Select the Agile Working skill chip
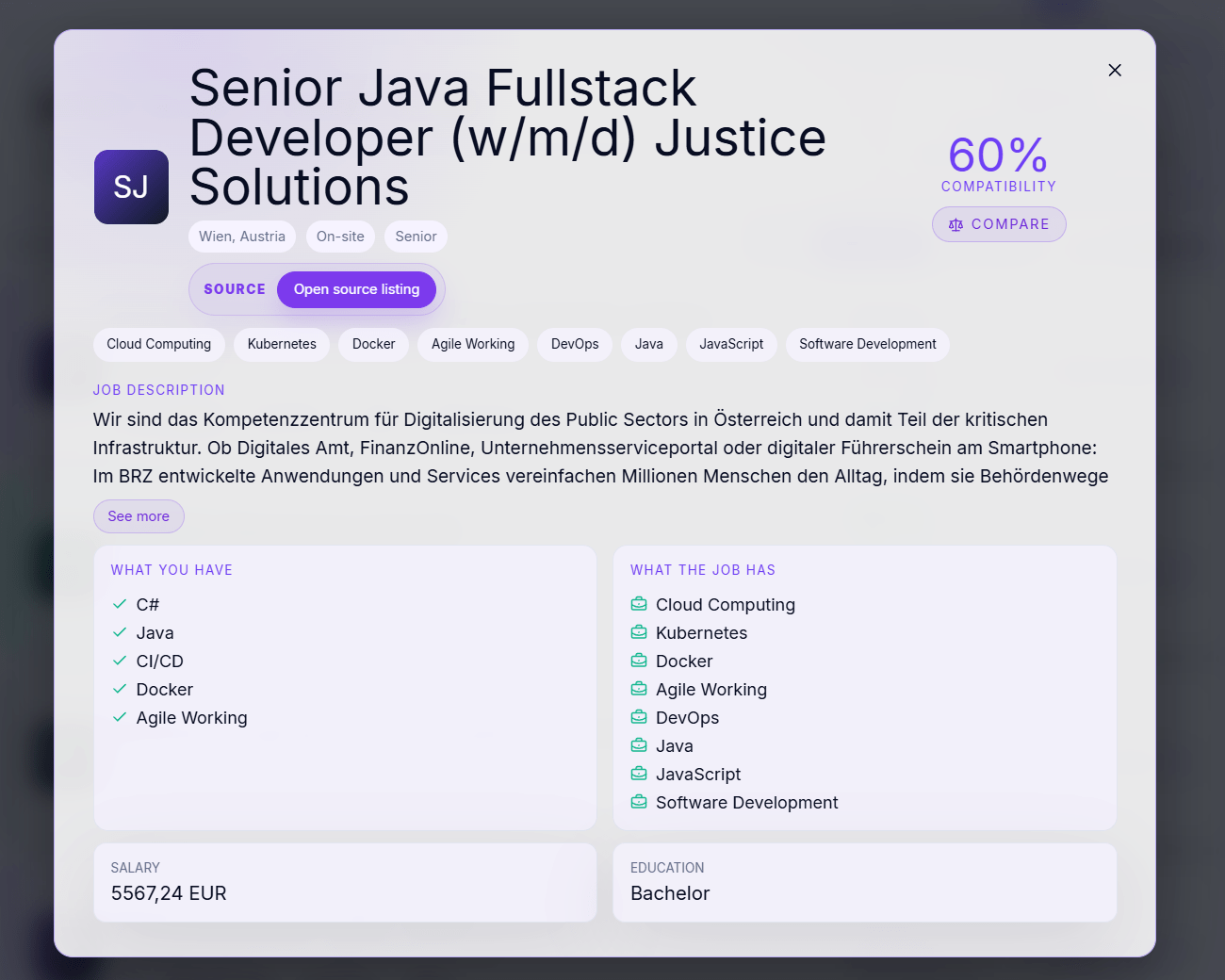Screen dimensions: 1225x980 [x=473, y=344]
